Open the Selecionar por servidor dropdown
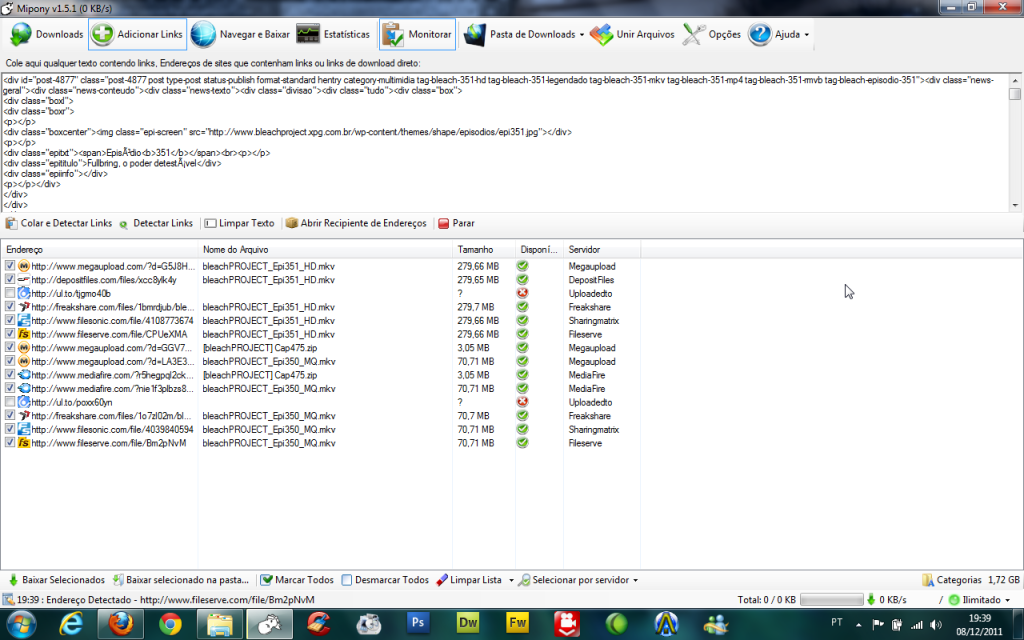The width and height of the screenshot is (1024, 640). click(634, 580)
